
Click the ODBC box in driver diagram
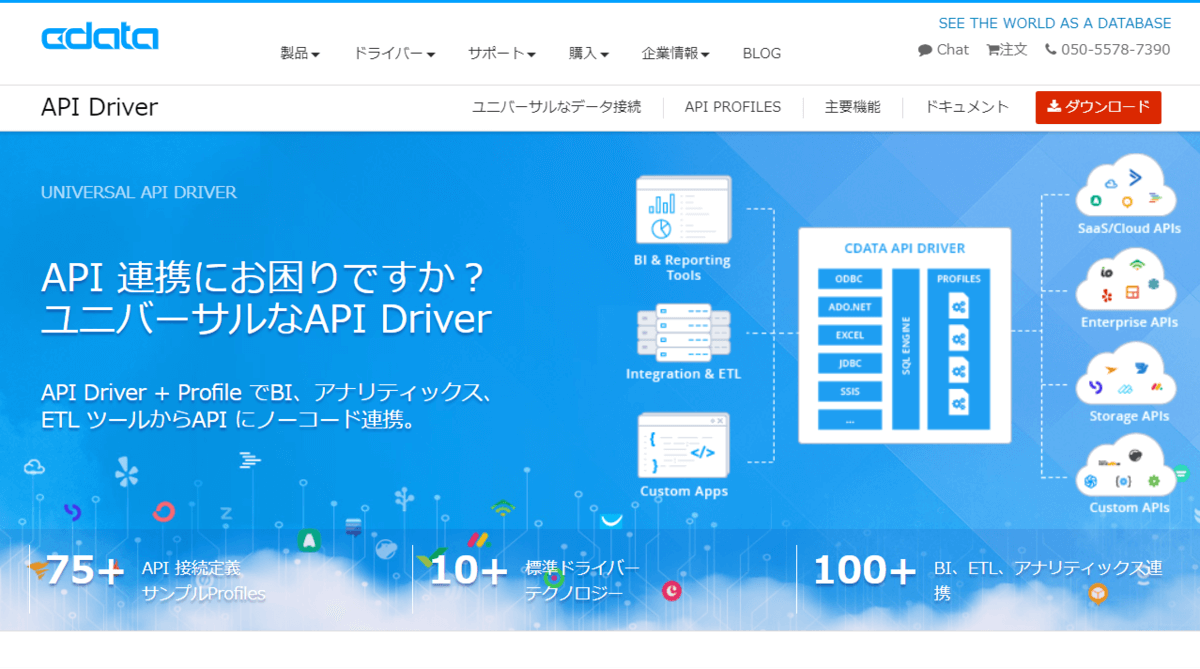pos(849,279)
